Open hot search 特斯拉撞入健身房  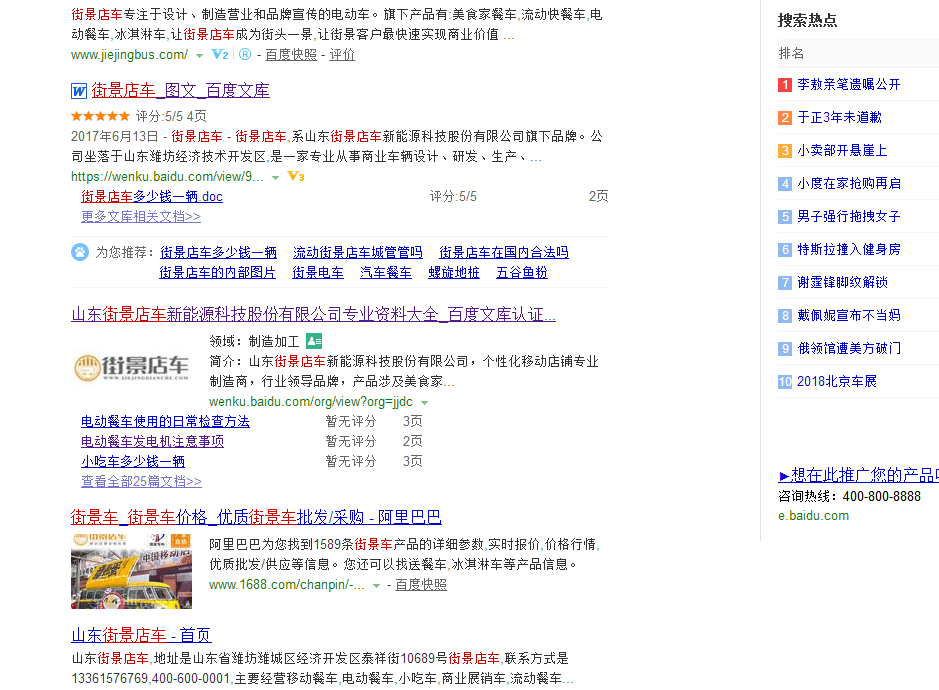coord(849,249)
